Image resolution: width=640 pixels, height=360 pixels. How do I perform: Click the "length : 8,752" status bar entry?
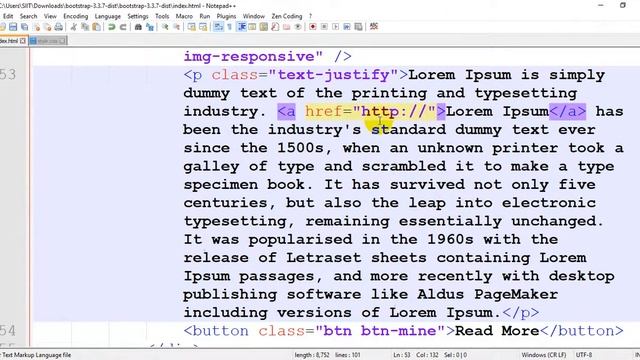click(312, 355)
